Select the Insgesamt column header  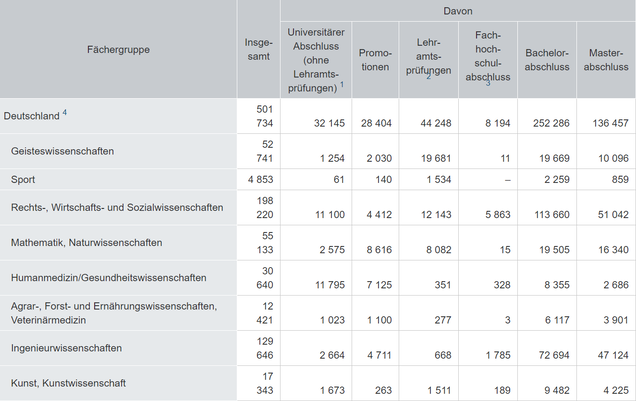pos(259,49)
